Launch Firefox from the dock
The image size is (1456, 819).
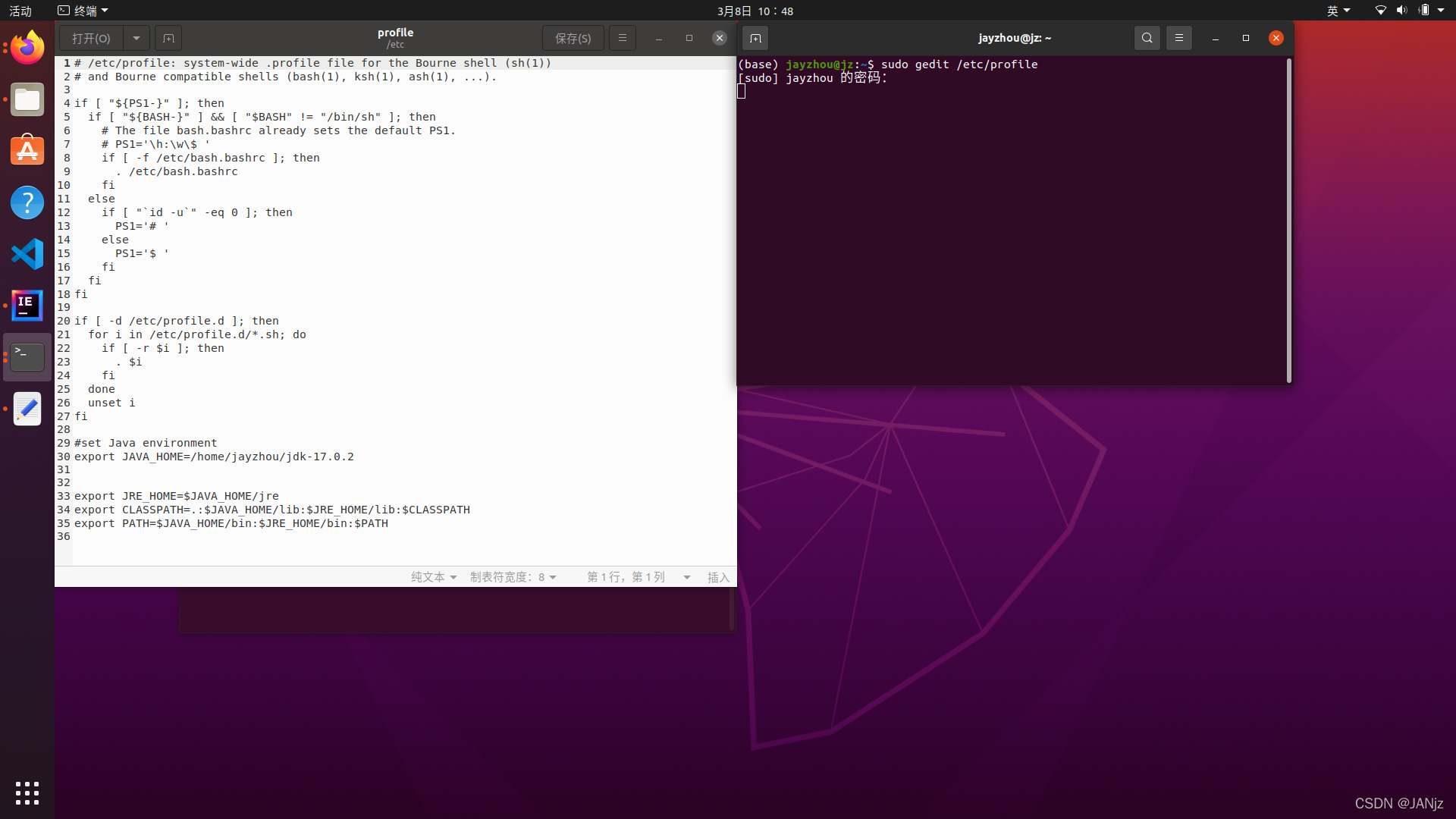pos(27,49)
